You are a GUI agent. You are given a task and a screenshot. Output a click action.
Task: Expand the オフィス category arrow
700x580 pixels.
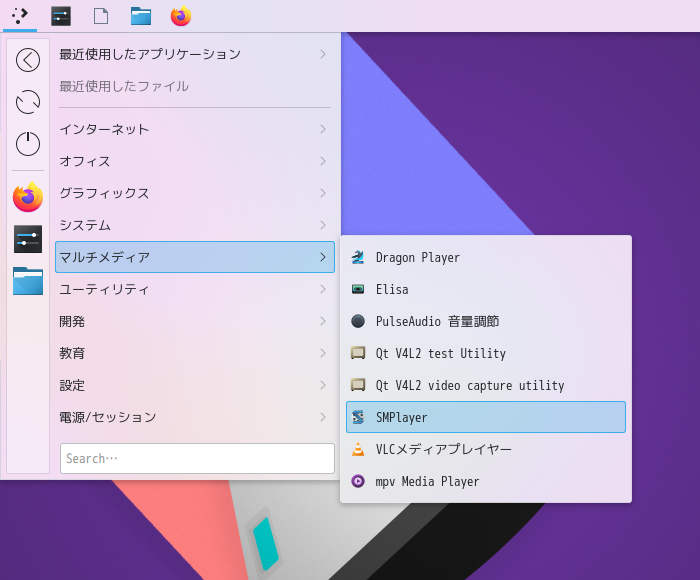tap(323, 161)
